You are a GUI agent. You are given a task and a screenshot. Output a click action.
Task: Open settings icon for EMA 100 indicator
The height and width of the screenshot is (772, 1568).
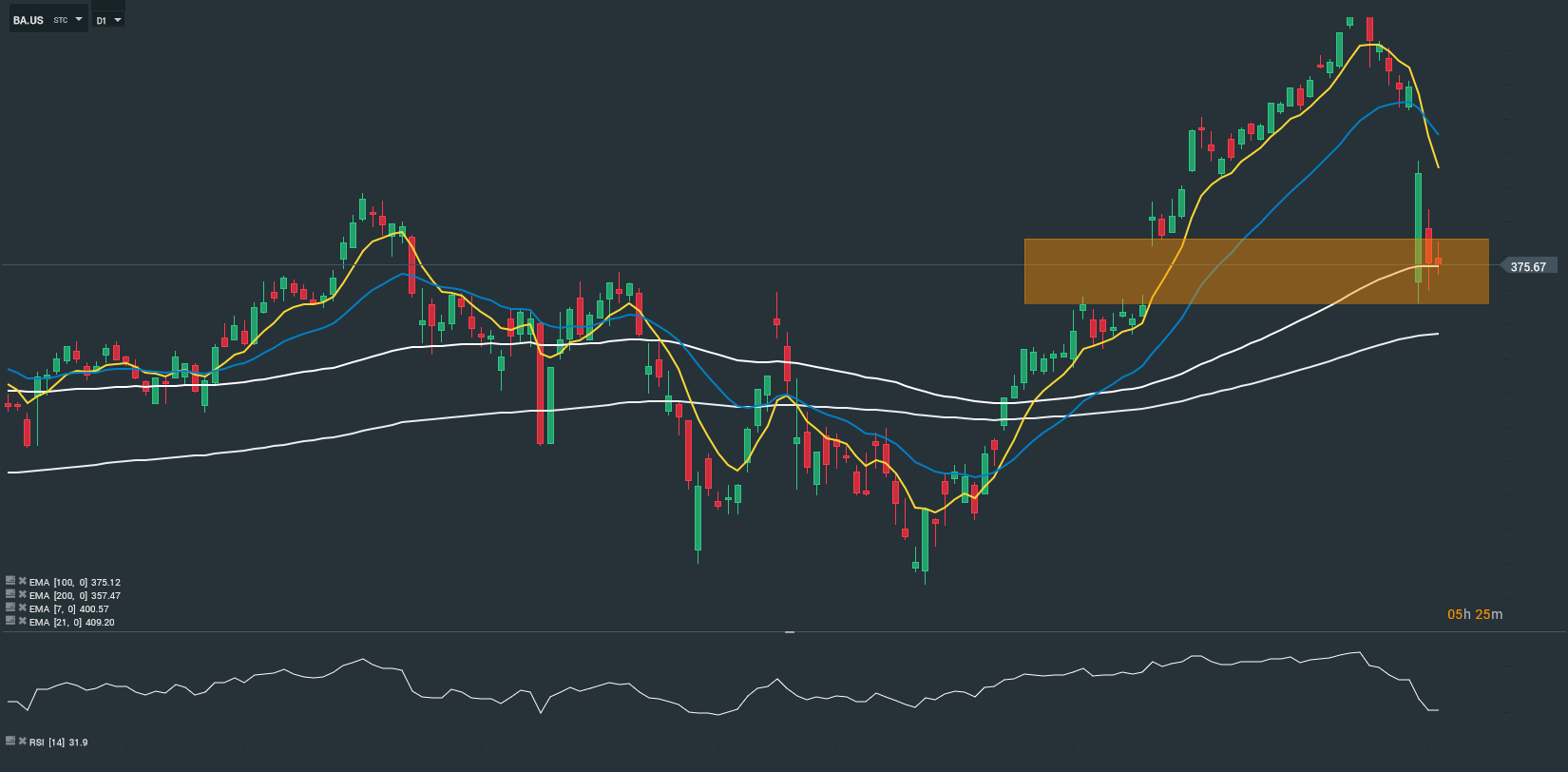[x=10, y=581]
